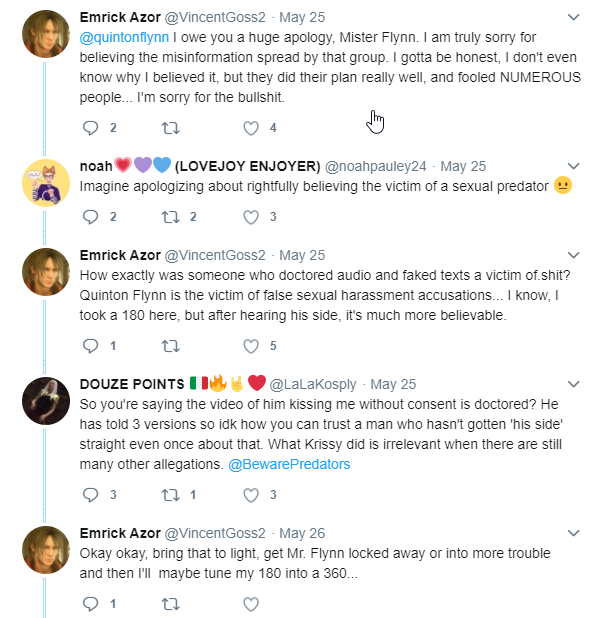Expand options menu for DOUZE POINTS tweet
The width and height of the screenshot is (598, 618).
pos(574,384)
